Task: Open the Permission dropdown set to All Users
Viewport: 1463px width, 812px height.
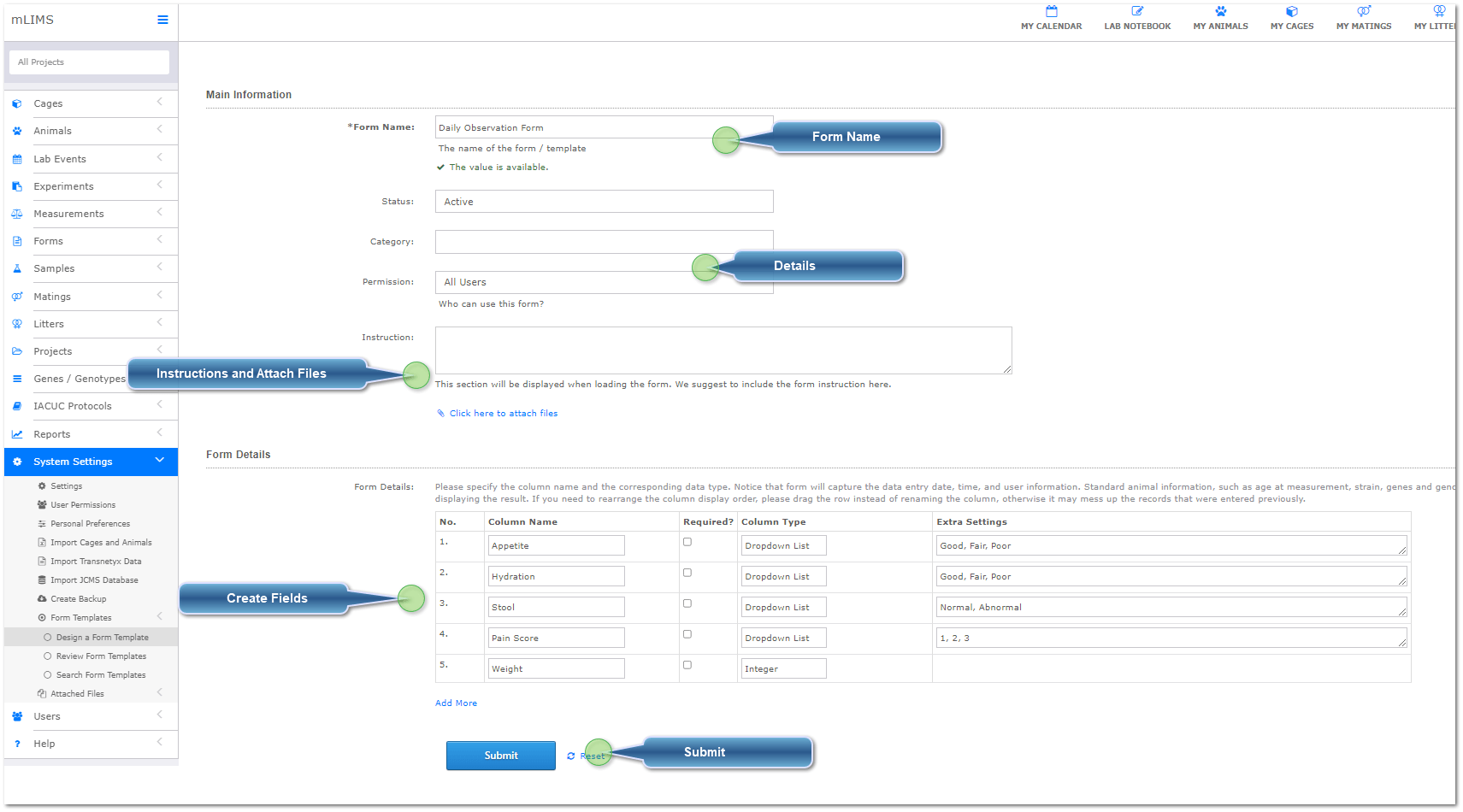Action: 604,282
